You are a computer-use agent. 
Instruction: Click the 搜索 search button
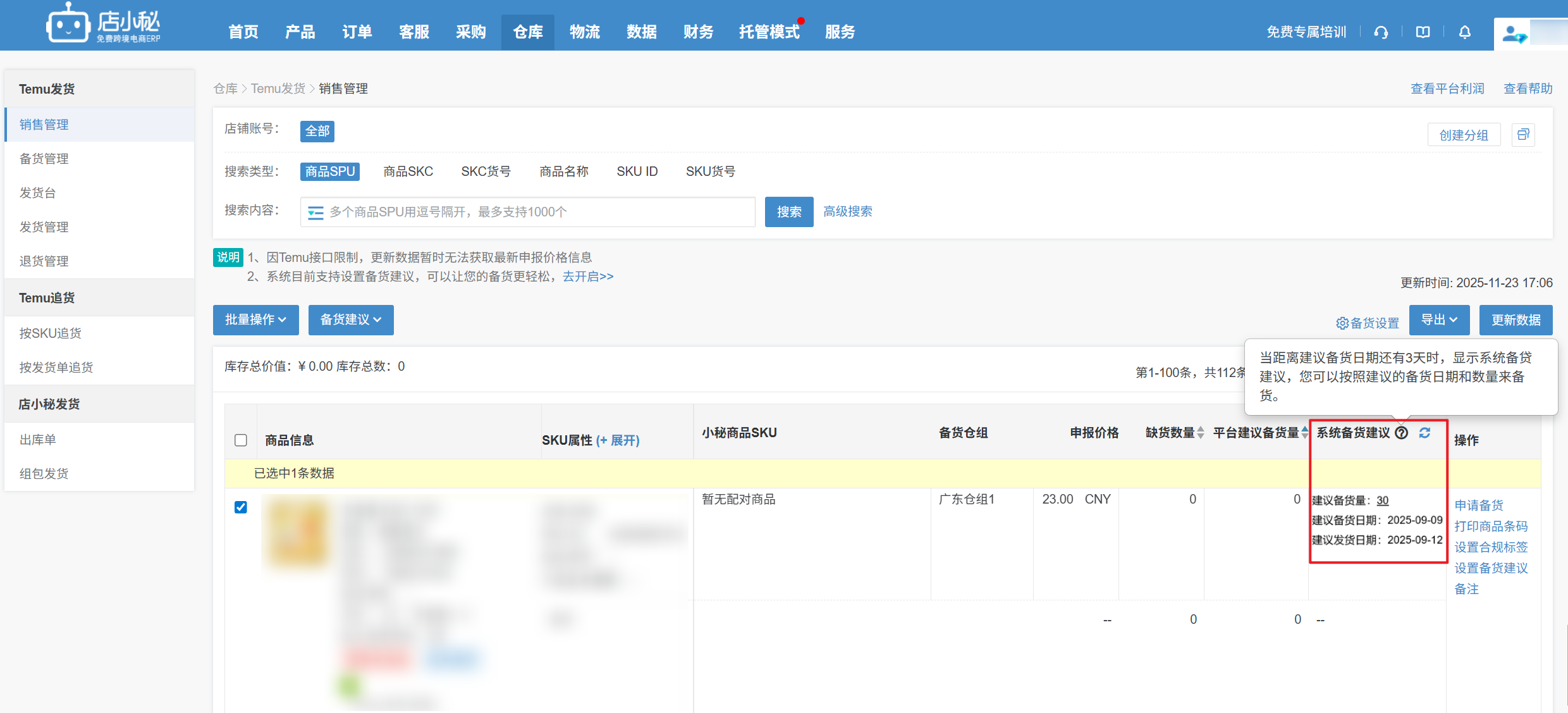(x=789, y=212)
